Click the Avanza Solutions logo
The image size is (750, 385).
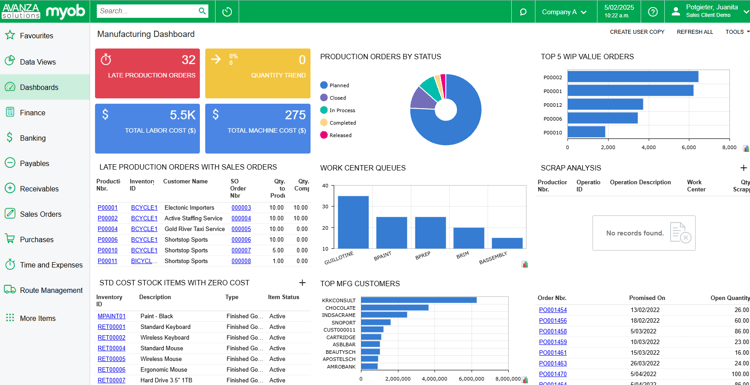pos(21,11)
